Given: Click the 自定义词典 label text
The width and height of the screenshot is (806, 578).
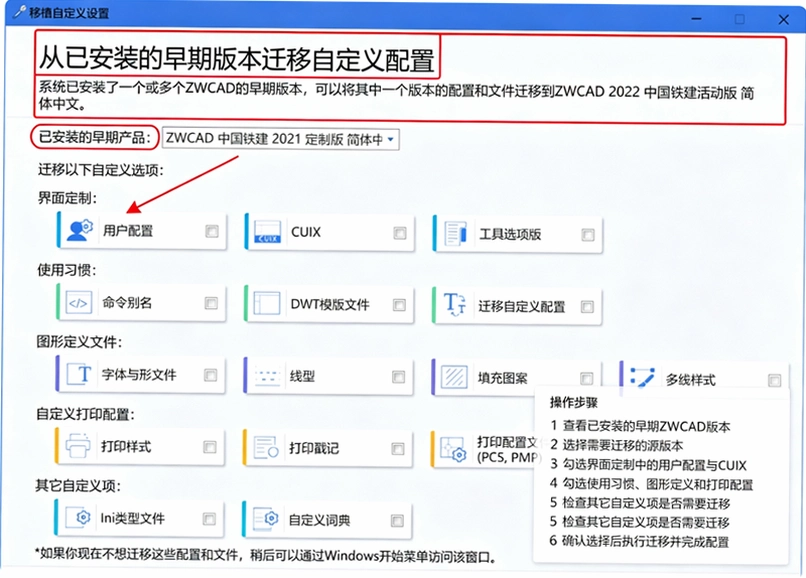Looking at the screenshot, I should pyautogui.click(x=320, y=520).
